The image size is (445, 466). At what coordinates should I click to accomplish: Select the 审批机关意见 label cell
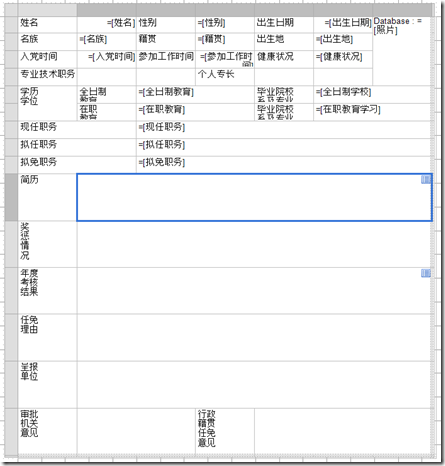pos(47,431)
